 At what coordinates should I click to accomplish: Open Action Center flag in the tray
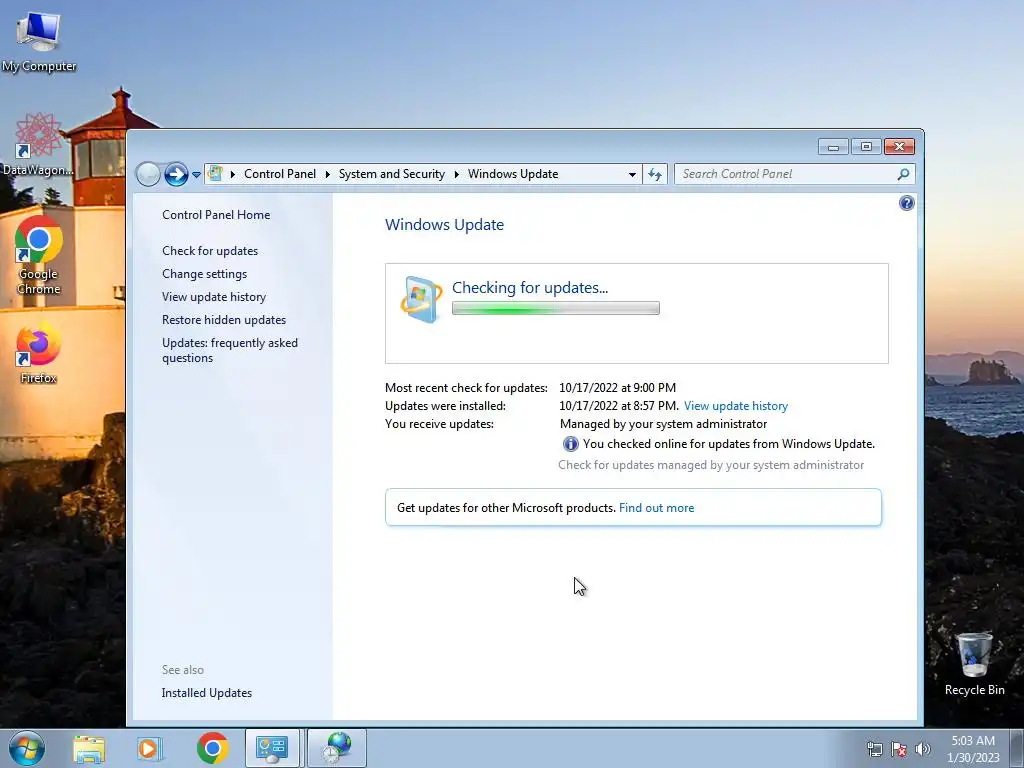pos(899,749)
